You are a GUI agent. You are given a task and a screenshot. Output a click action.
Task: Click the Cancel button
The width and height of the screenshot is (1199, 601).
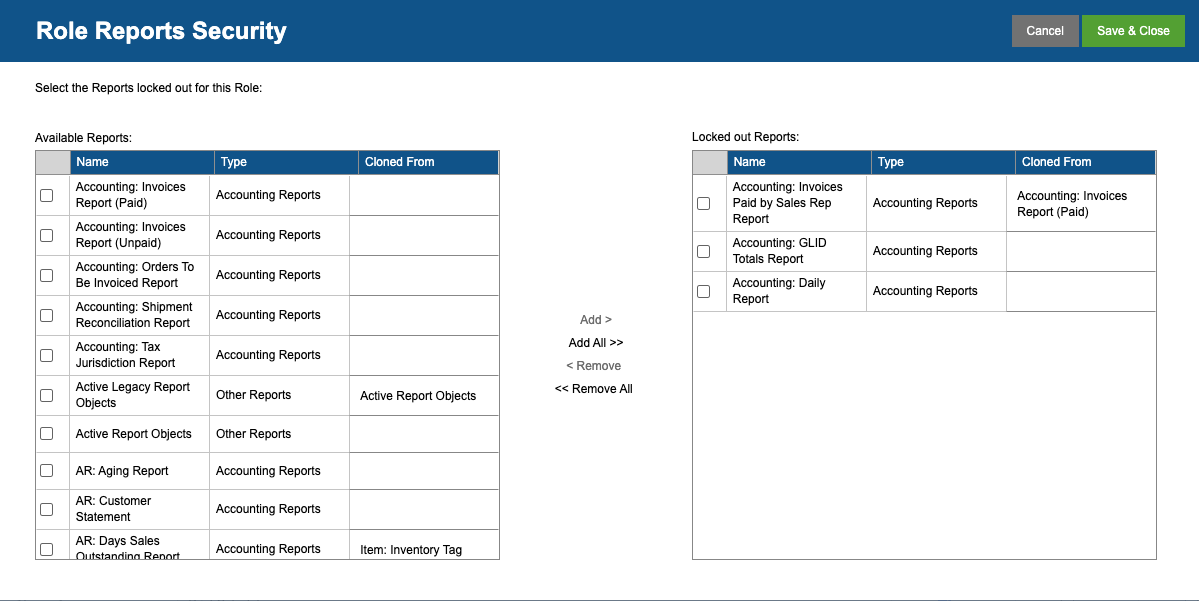click(1045, 31)
